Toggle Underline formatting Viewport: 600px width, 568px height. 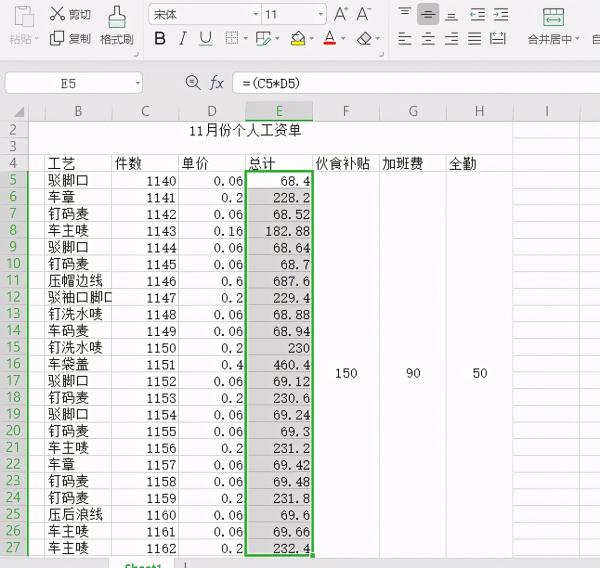coord(206,39)
